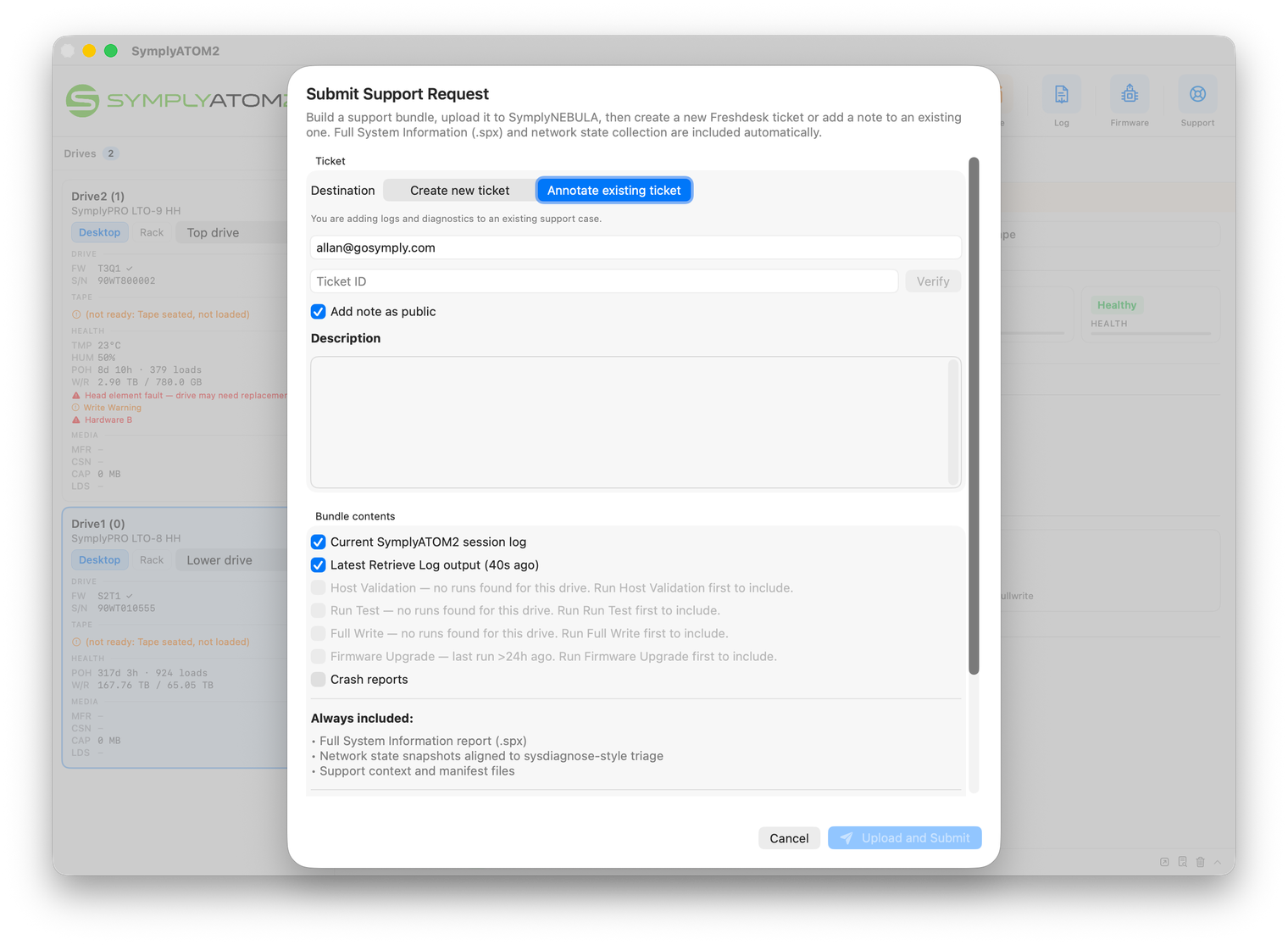Click Drive2 tape not-ready alert icon
Viewport: 1288px width, 945px height.
pyautogui.click(x=76, y=314)
